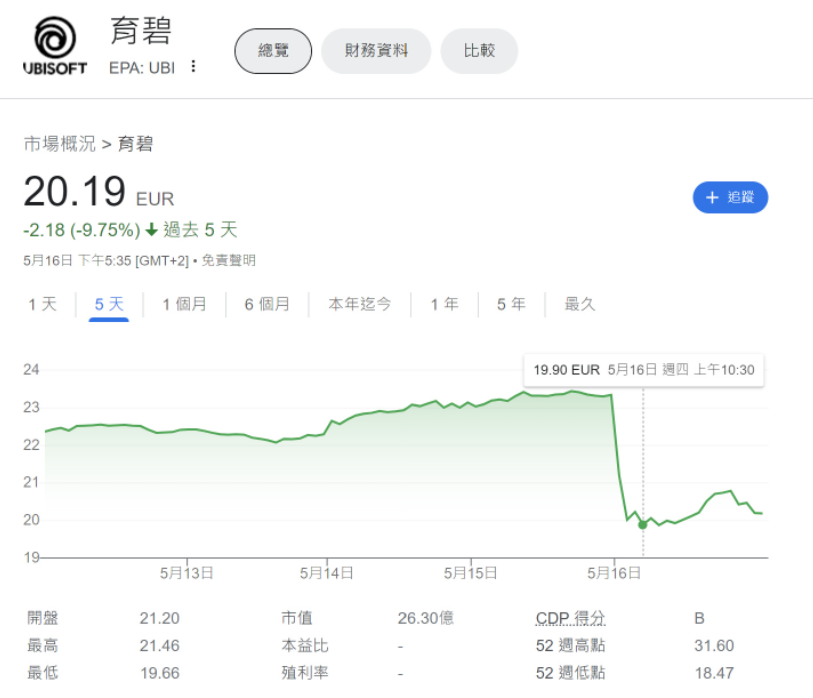Show the 1 年 chart range

(444, 304)
